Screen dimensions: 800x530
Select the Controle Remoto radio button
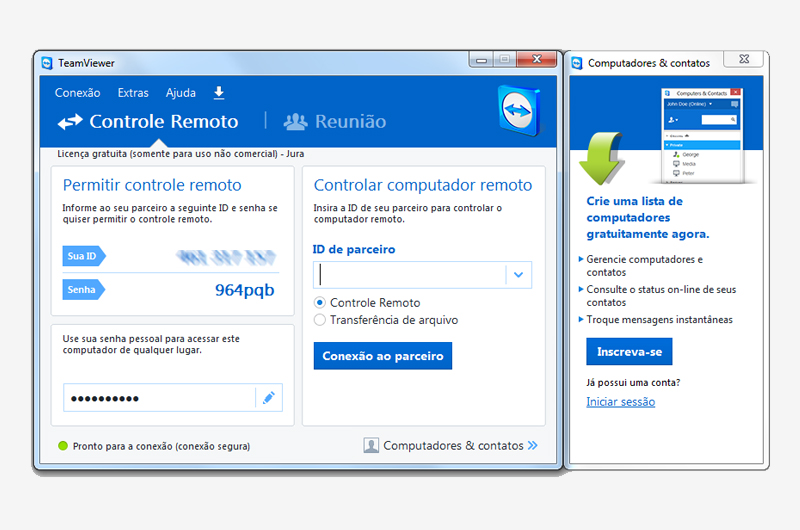319,302
